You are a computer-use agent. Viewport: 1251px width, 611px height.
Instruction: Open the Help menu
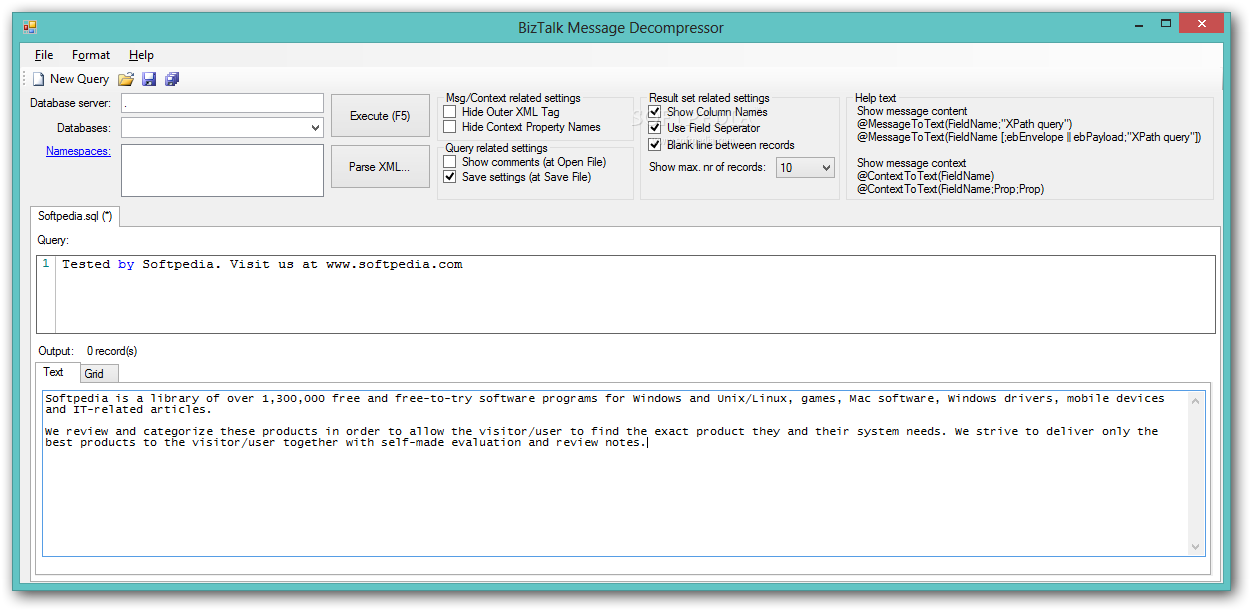coord(141,55)
